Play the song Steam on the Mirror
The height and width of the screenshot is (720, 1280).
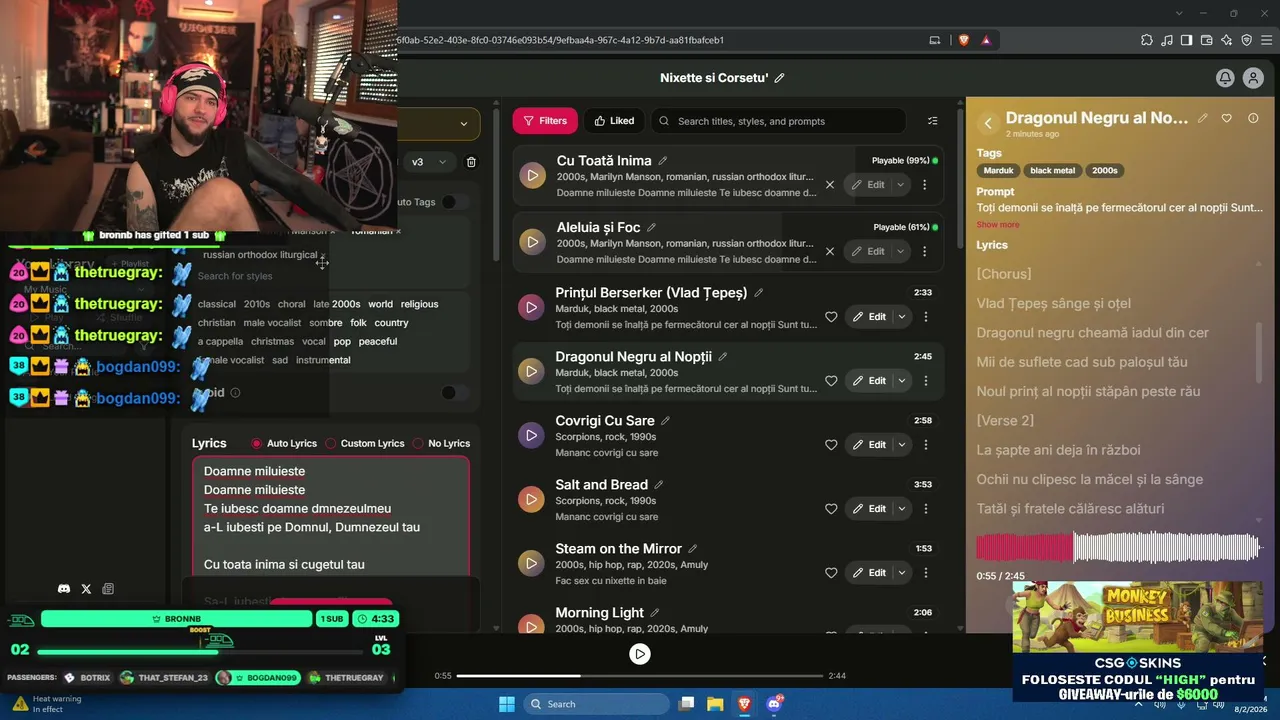[x=531, y=563]
